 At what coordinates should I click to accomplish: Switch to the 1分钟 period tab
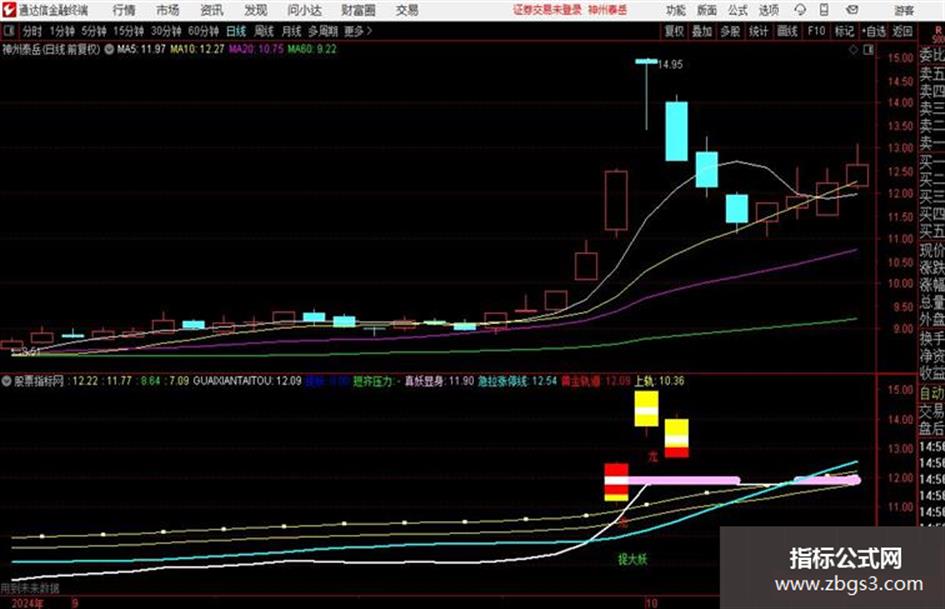point(62,31)
